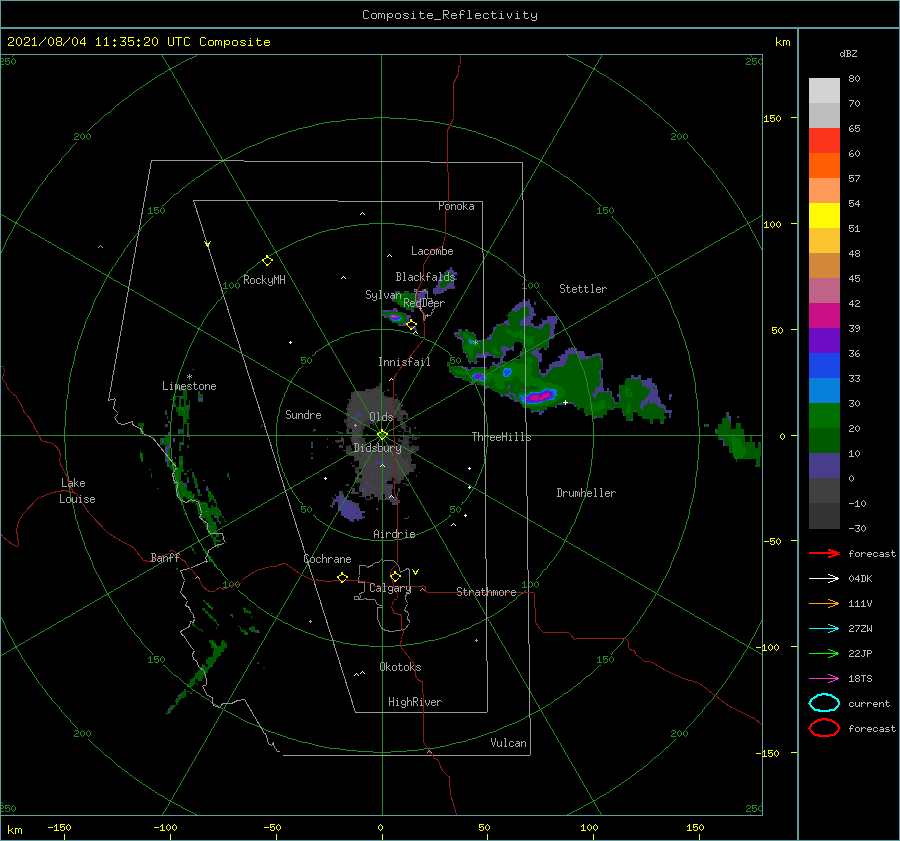The image size is (900, 841).
Task: Click the 18TS legend text
Action: pos(860,679)
